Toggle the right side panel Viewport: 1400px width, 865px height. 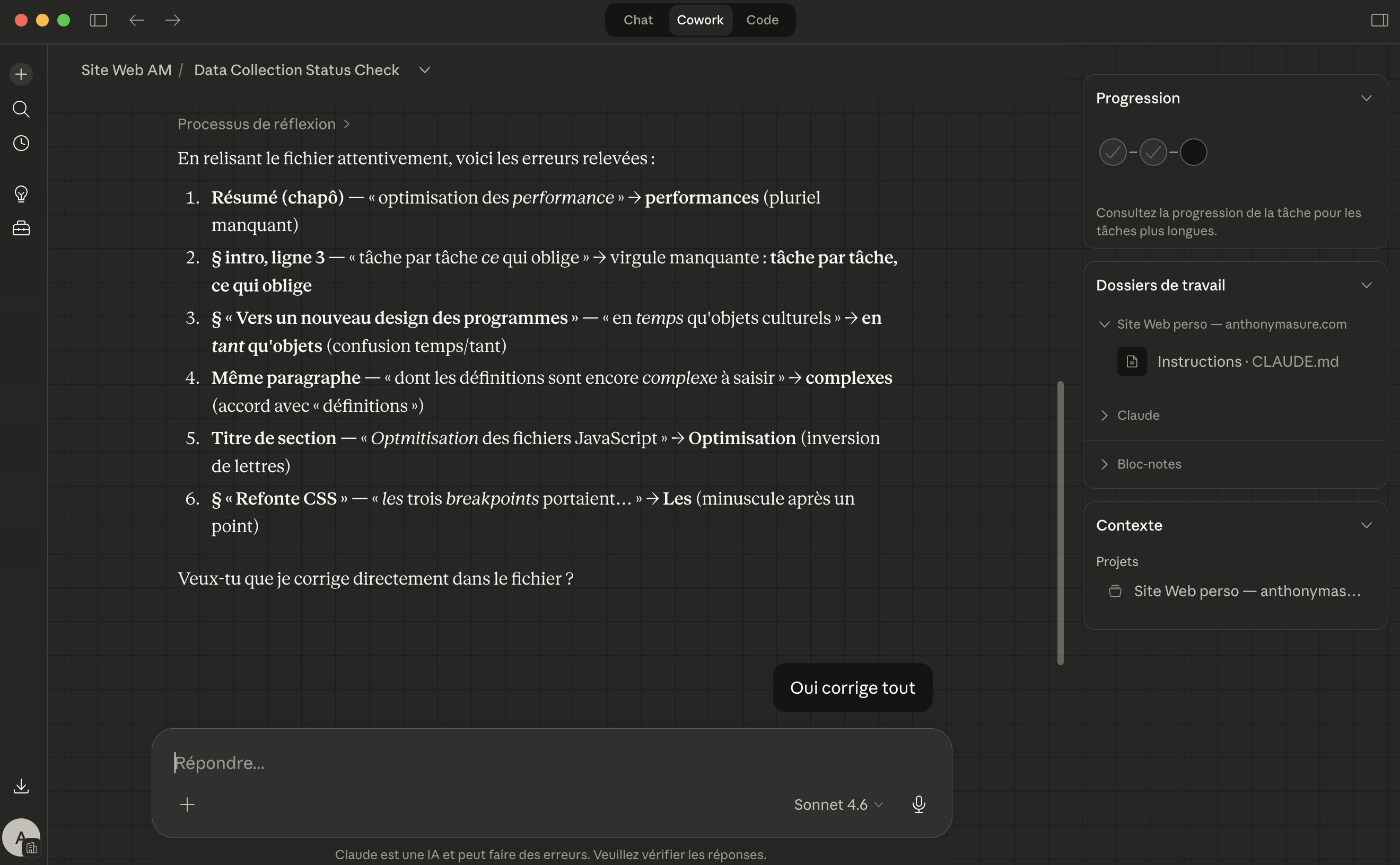tap(1379, 20)
